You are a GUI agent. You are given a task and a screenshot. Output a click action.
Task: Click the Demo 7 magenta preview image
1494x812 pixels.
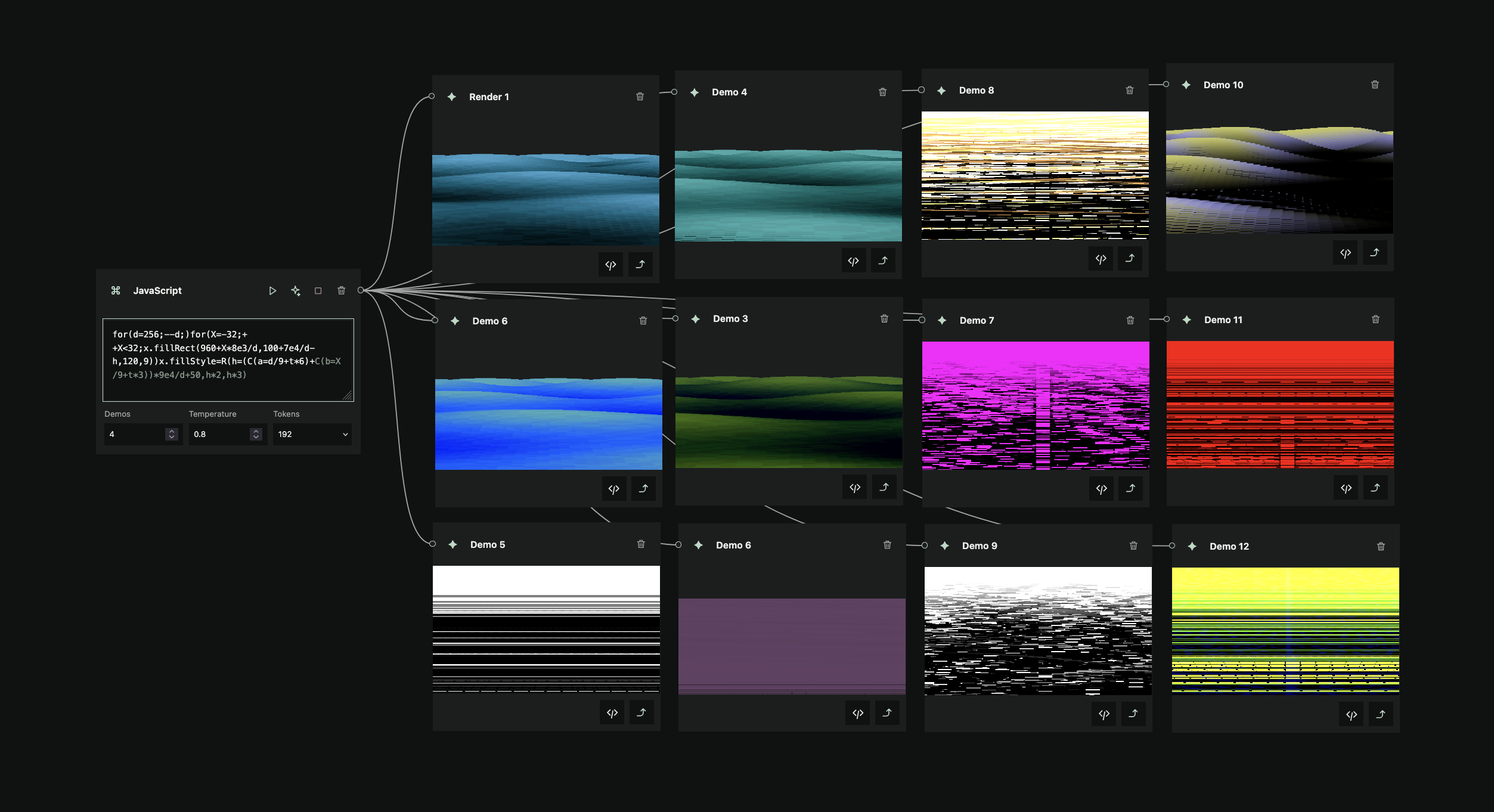1036,405
